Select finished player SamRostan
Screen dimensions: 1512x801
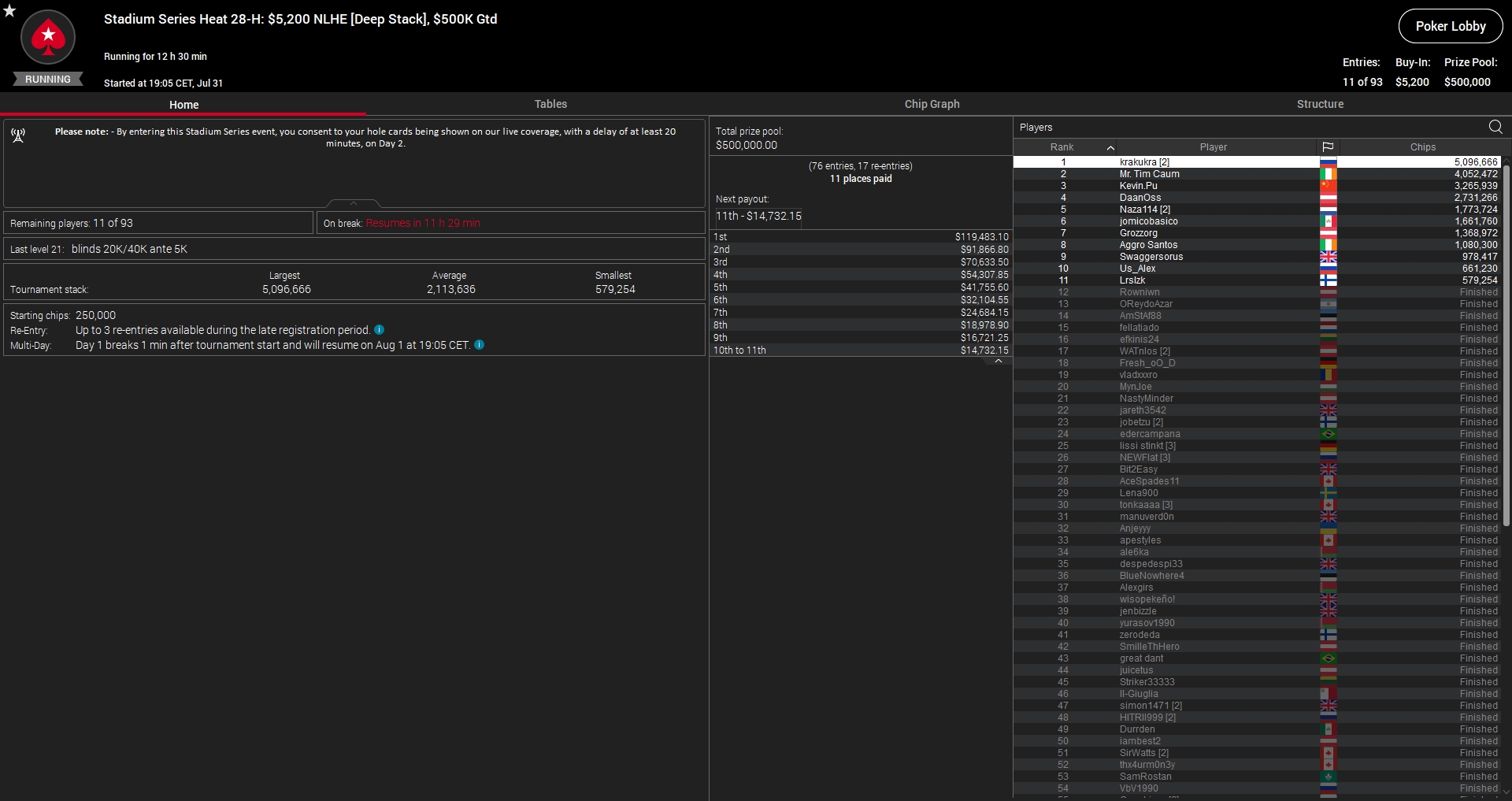point(1258,777)
